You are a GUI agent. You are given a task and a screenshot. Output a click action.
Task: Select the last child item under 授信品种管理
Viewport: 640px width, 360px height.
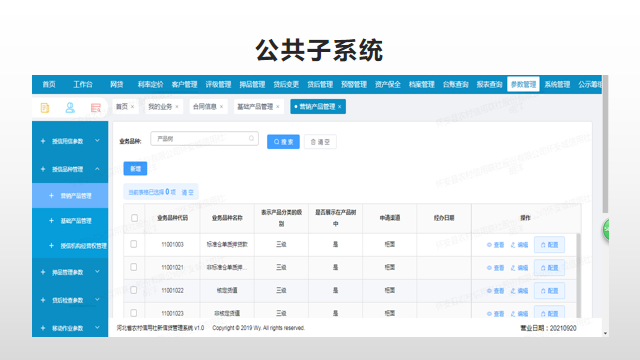tap(70, 246)
